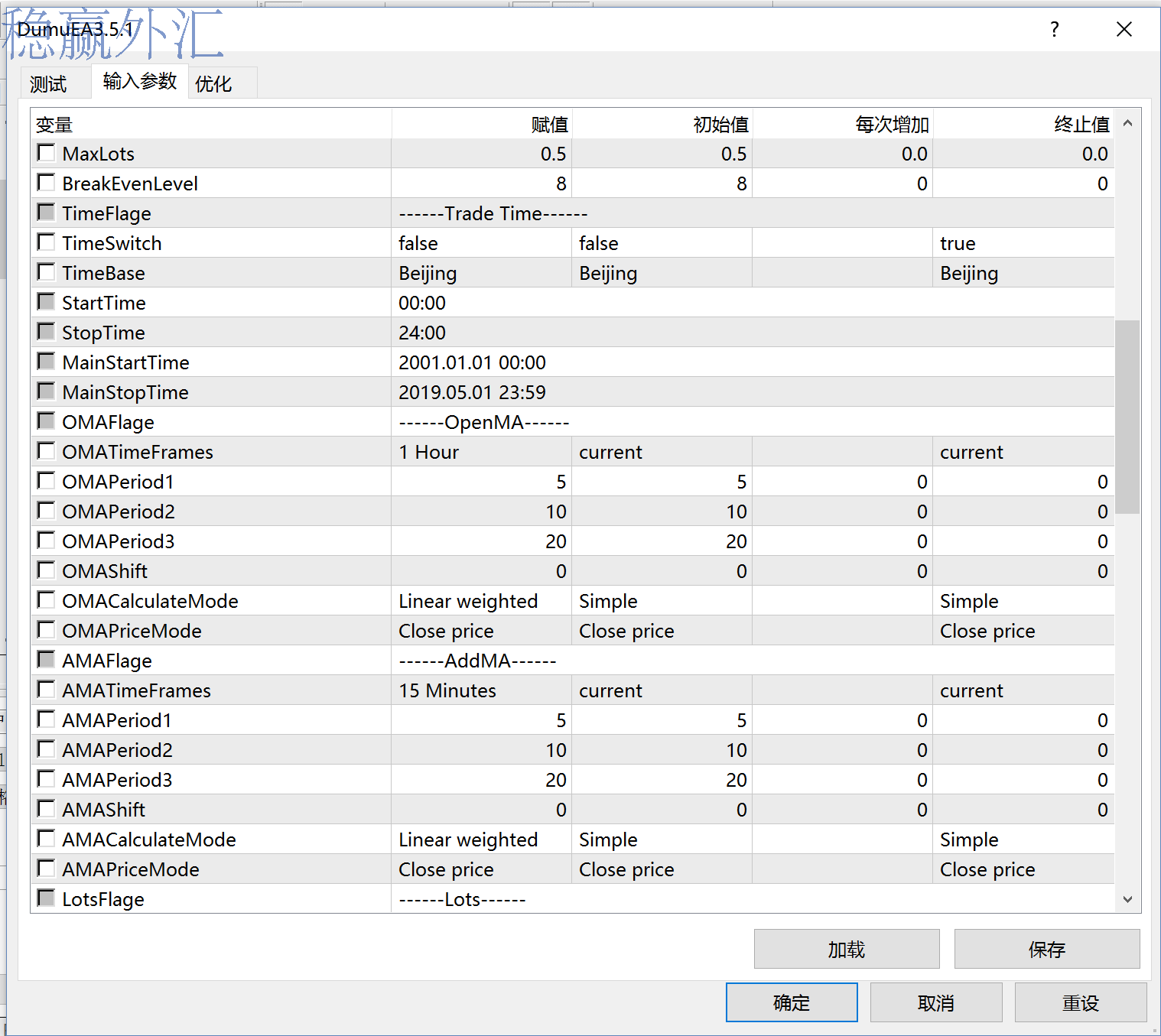The image size is (1161, 1036).
Task: Click the vertical scrollbar thumb
Action: 1127,417
